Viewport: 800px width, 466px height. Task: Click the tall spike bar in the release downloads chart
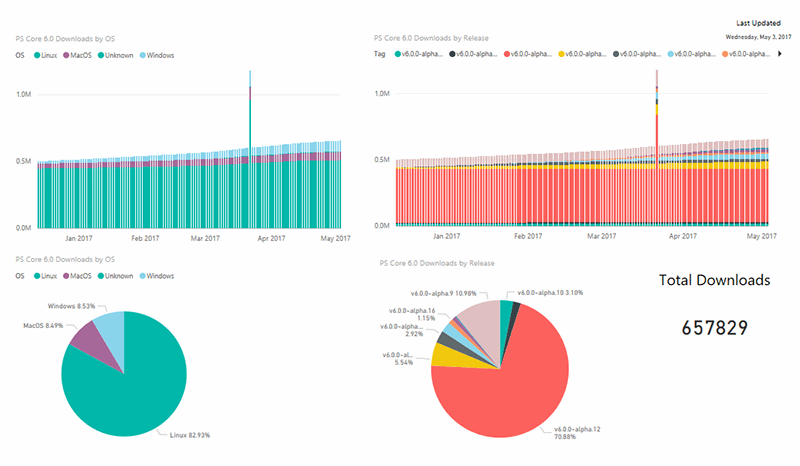[657, 150]
